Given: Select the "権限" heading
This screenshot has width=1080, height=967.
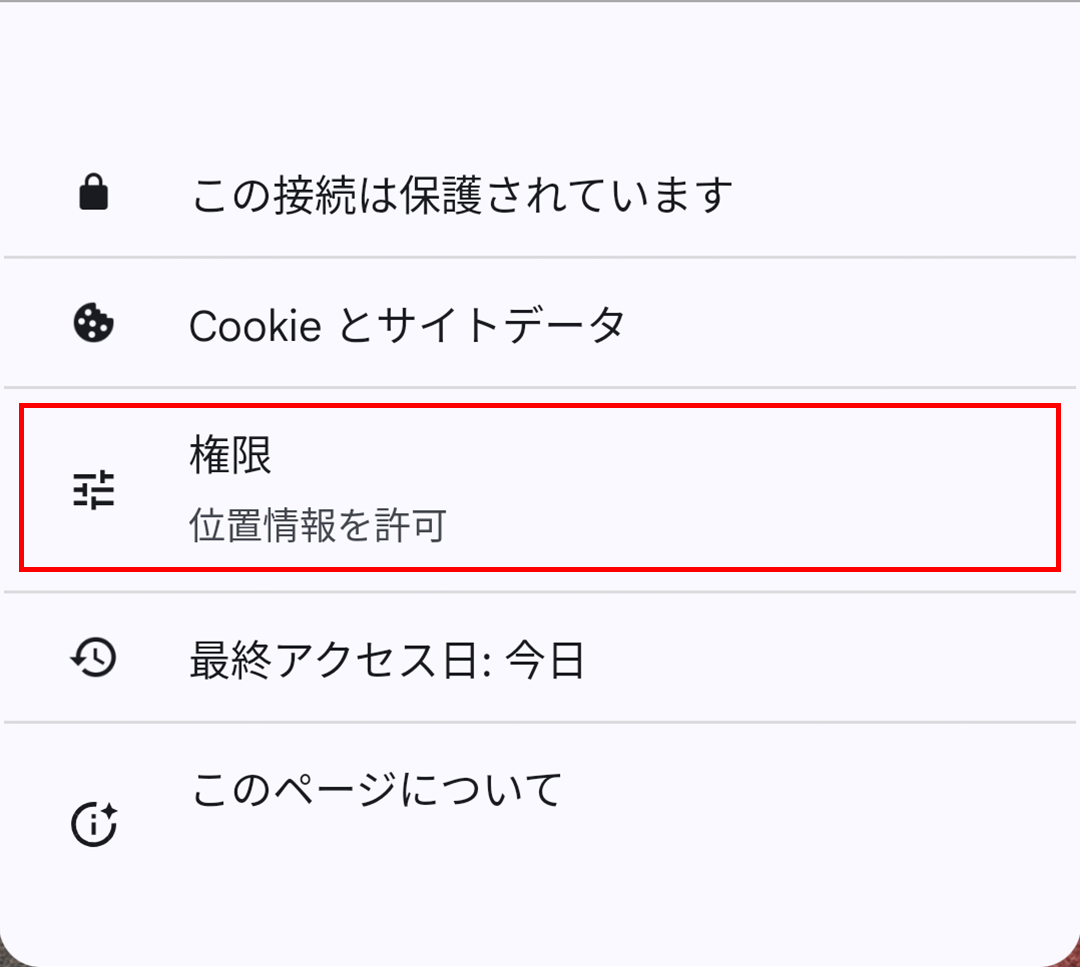Looking at the screenshot, I should pyautogui.click(x=230, y=457).
